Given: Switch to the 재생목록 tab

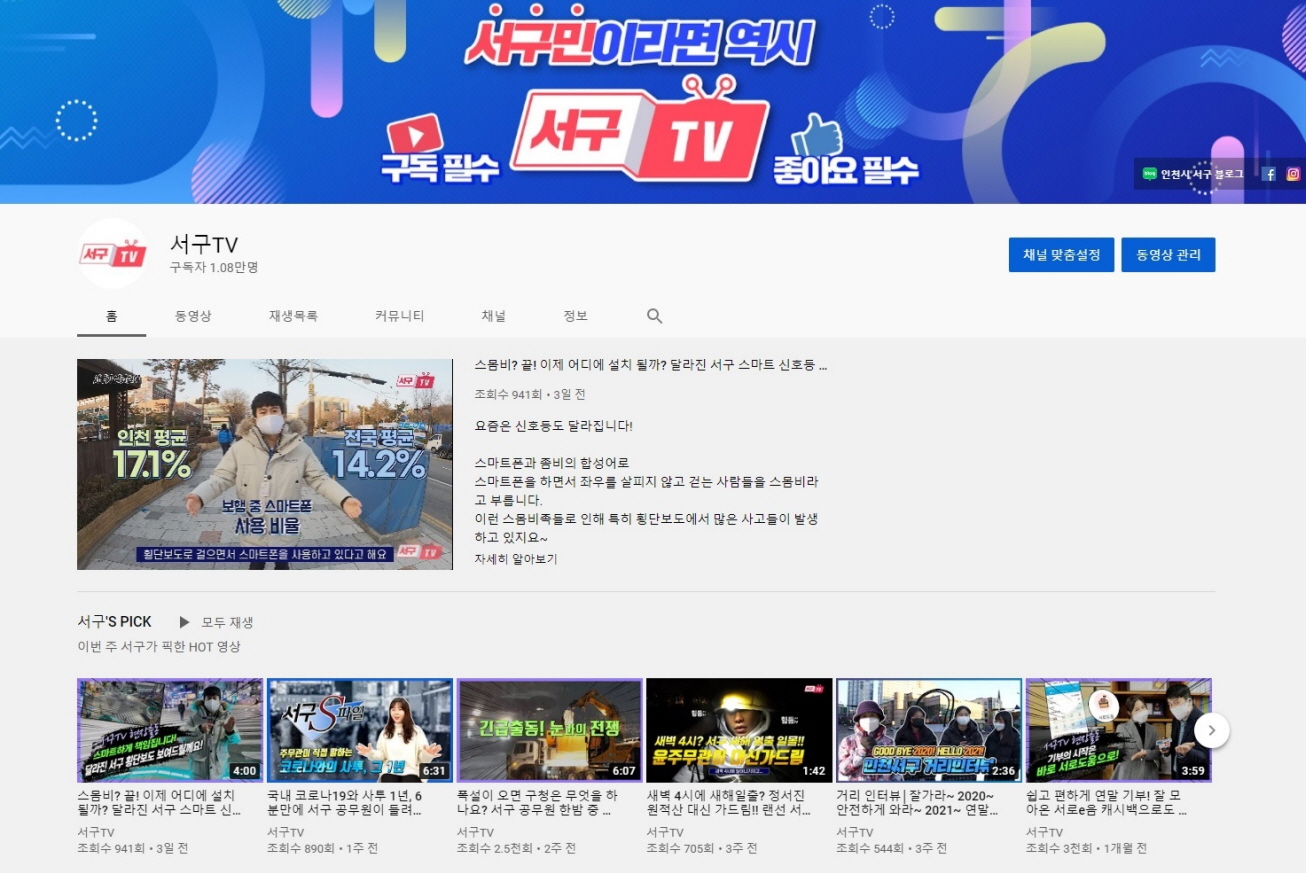Looking at the screenshot, I should [x=293, y=316].
